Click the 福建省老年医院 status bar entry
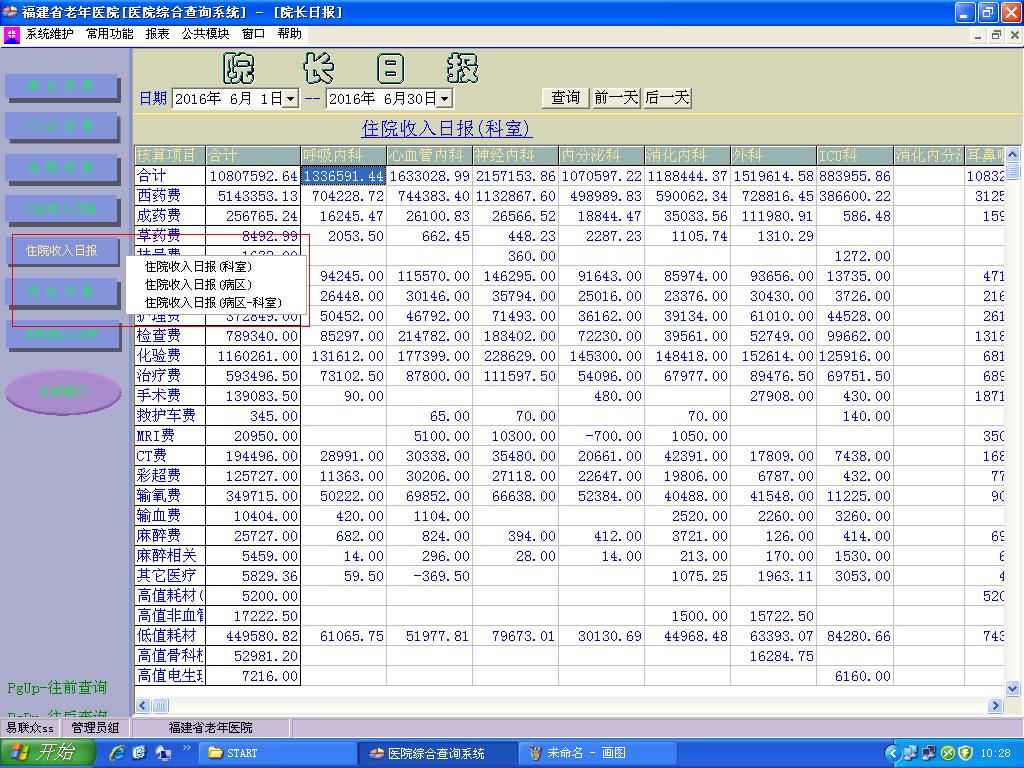 coord(210,728)
